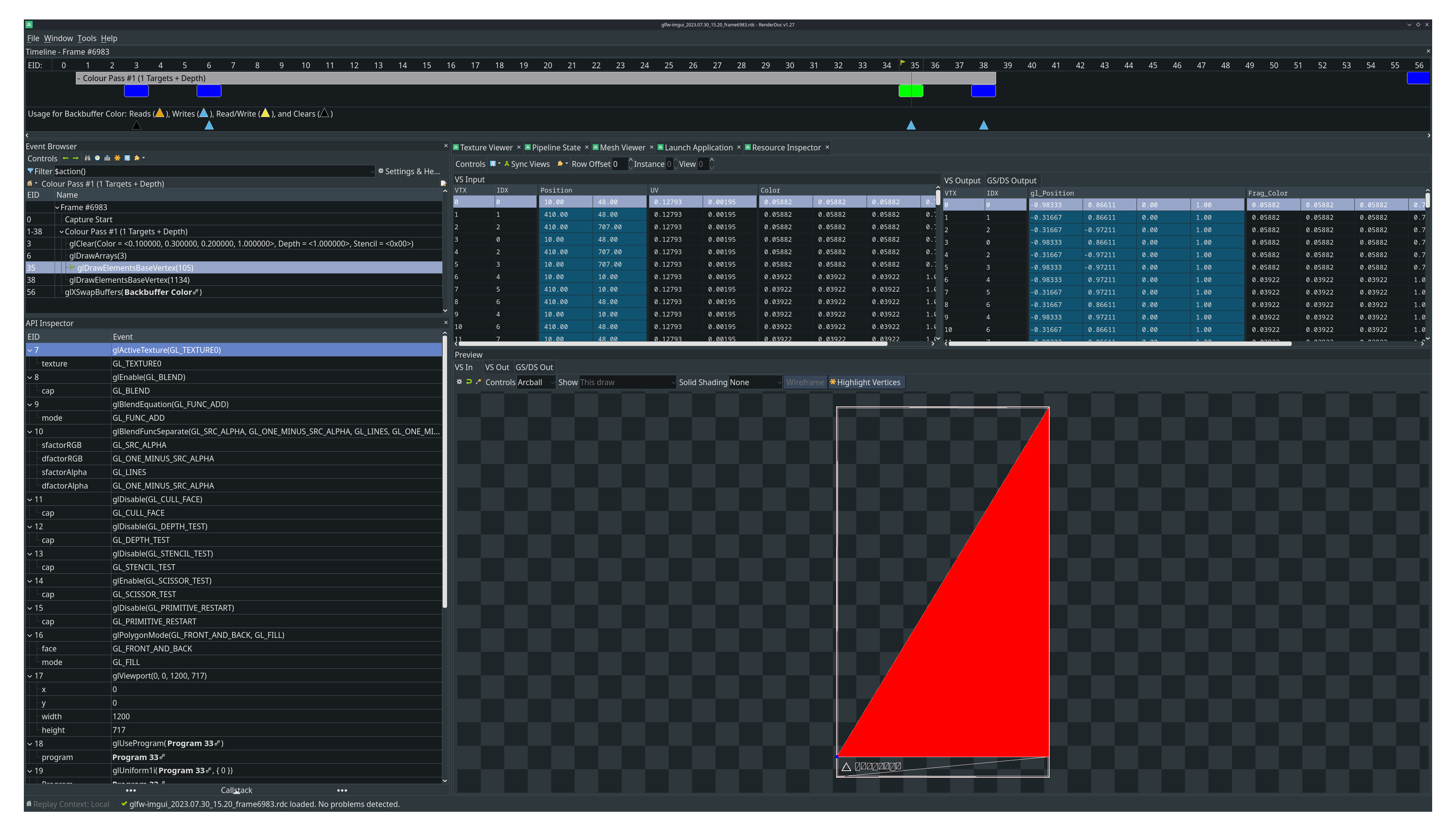The image size is (1456, 840).
Task: Toggle the Wireframe button
Action: coord(805,382)
